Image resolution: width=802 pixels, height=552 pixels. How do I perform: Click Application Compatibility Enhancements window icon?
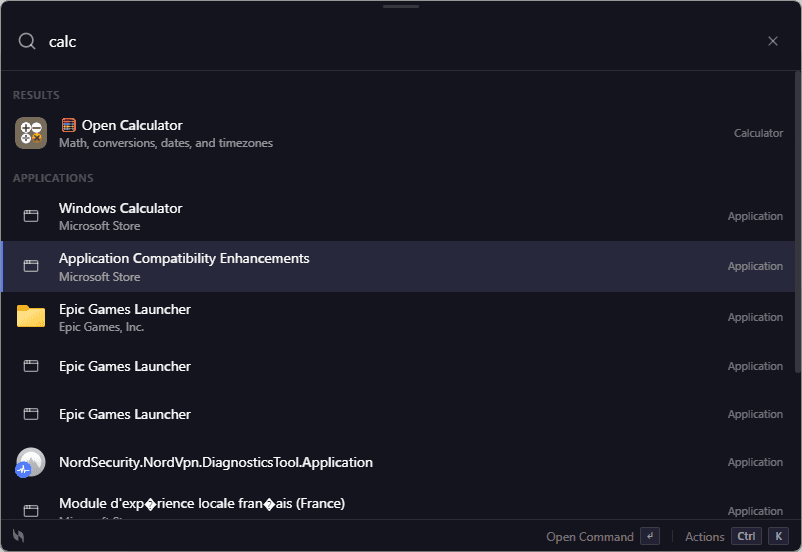(x=31, y=266)
